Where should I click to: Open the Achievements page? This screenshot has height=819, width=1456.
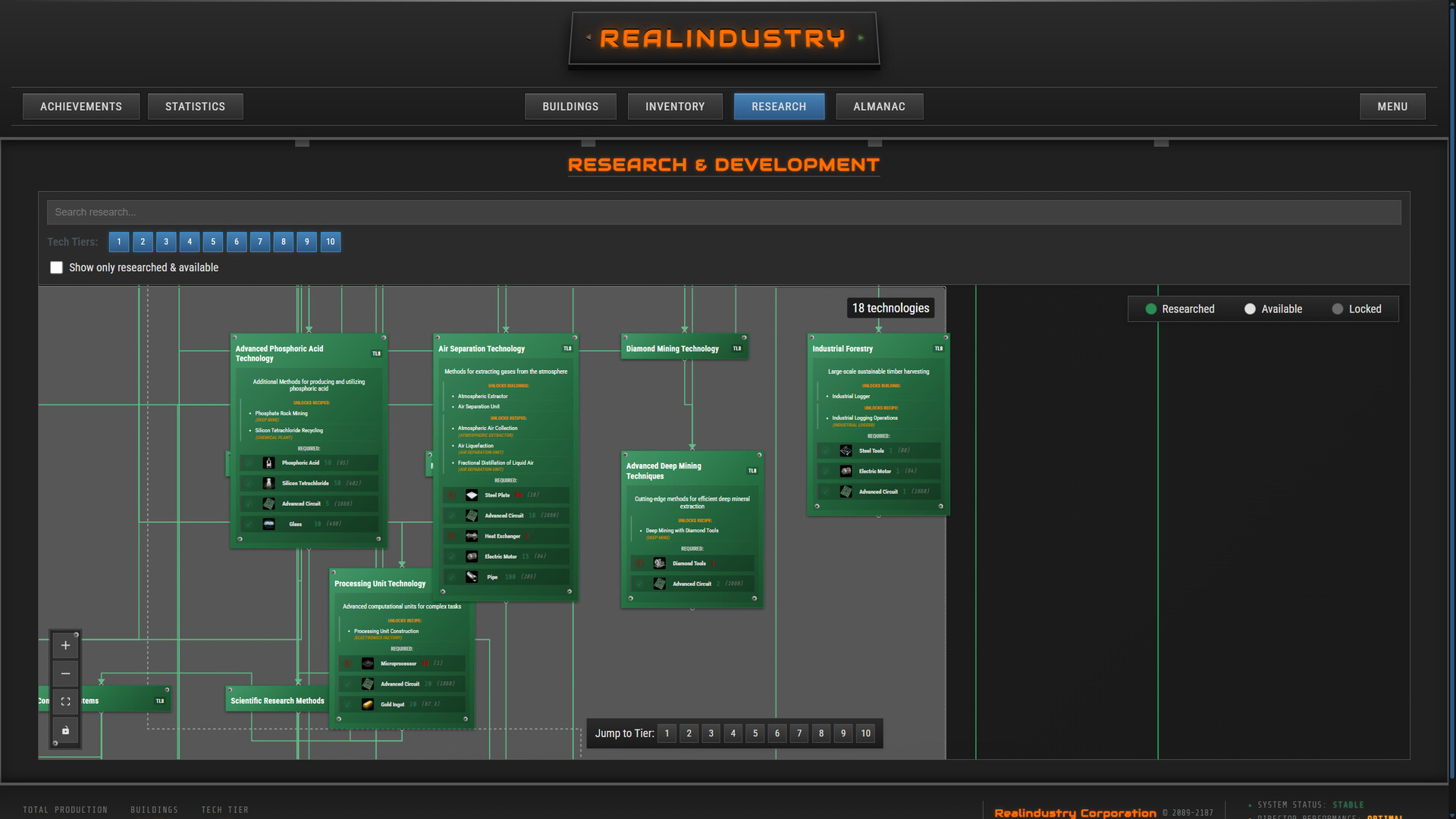coord(80,106)
